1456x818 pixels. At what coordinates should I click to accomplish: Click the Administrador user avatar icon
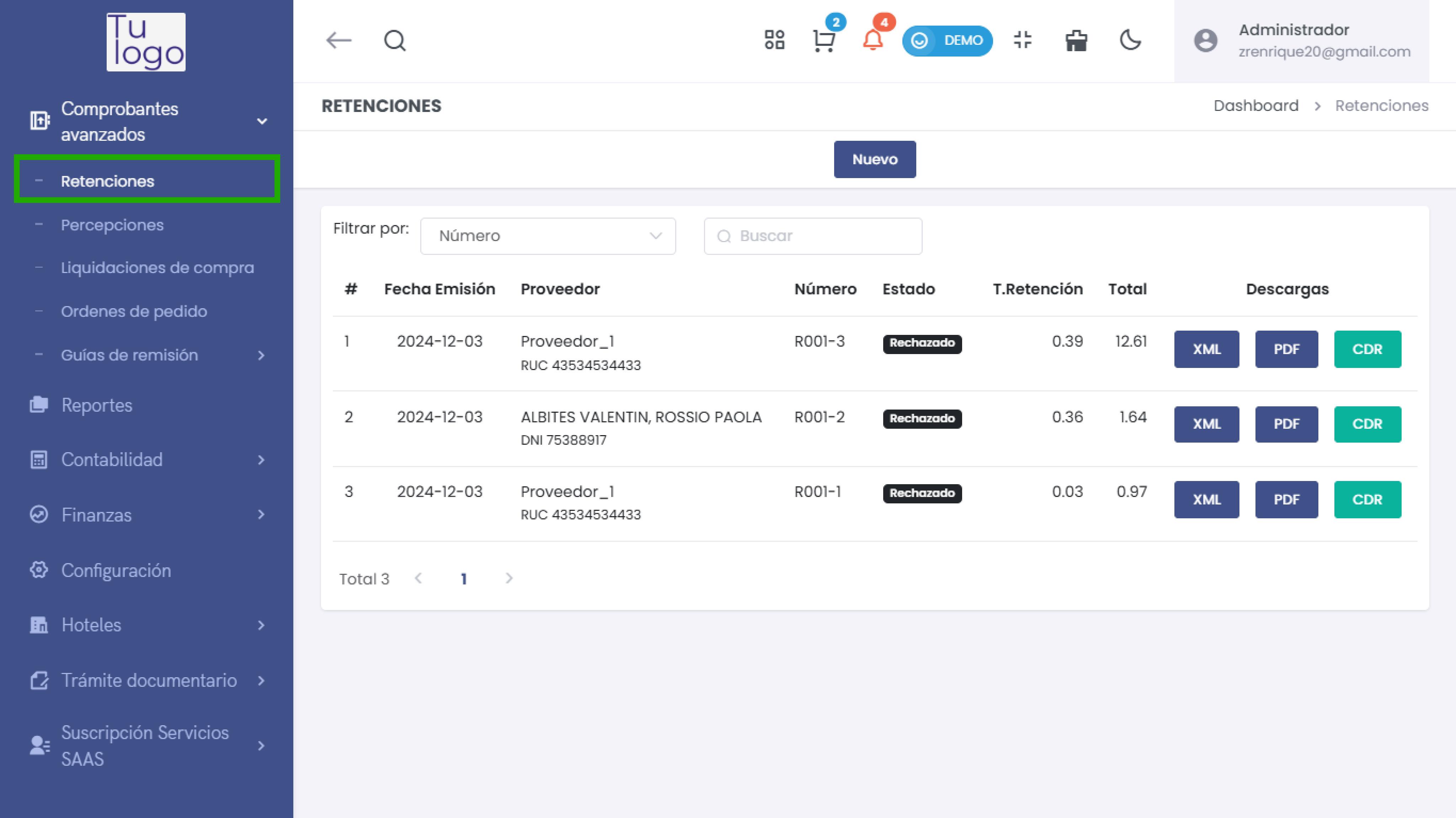(1205, 41)
